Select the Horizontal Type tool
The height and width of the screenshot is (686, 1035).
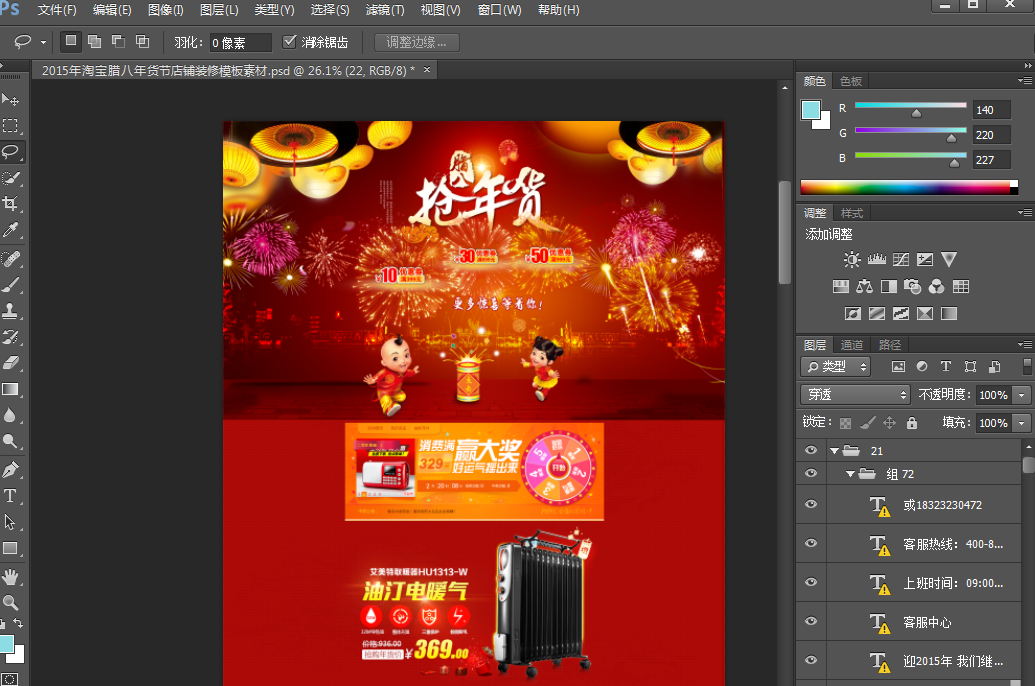[x=11, y=496]
